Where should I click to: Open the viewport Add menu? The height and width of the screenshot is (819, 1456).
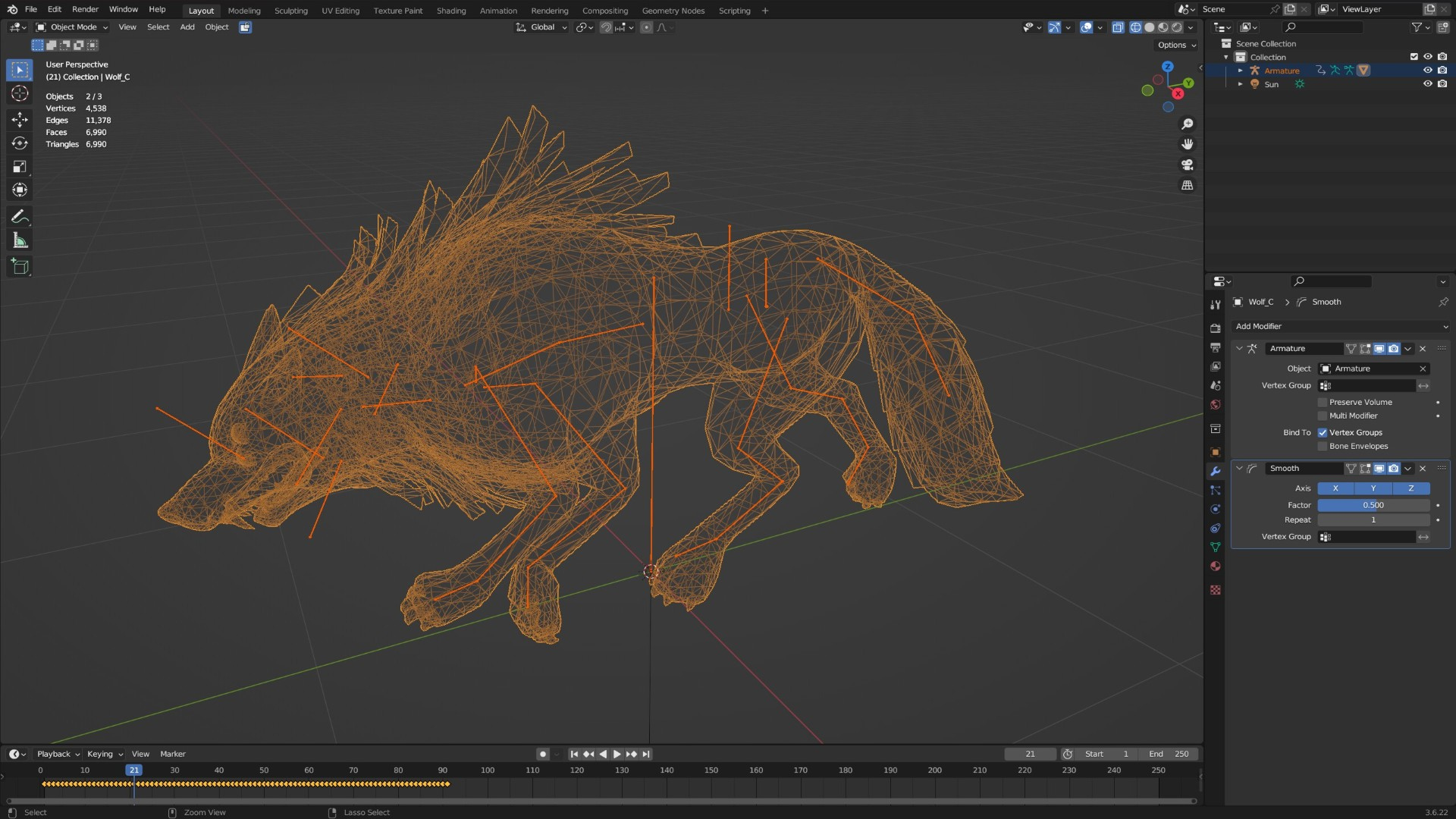pos(187,27)
